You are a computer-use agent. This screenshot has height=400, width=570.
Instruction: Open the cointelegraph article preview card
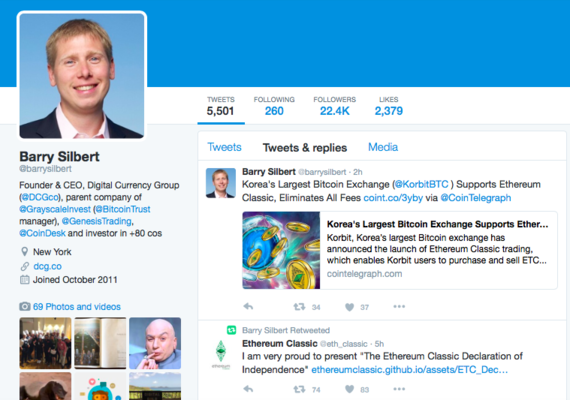400,250
